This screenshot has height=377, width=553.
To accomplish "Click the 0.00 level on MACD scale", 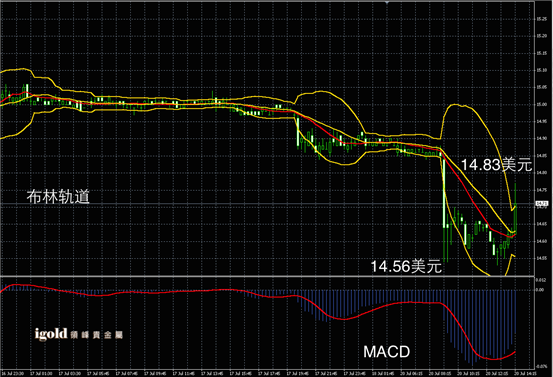I will (540, 290).
